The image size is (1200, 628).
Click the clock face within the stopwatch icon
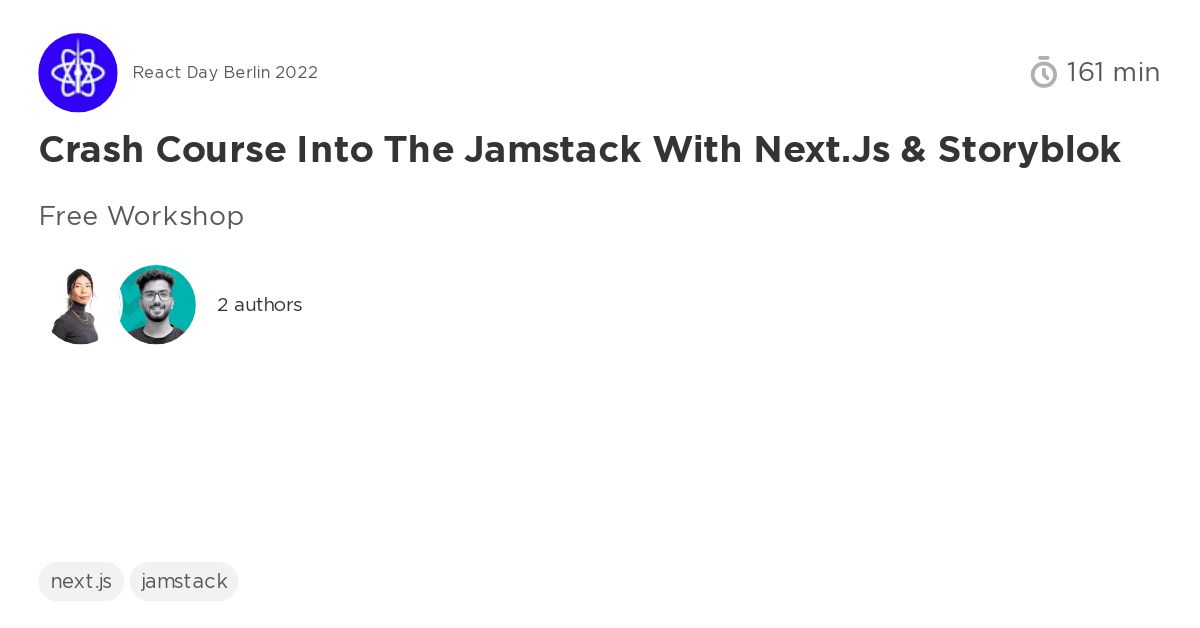point(1044,74)
